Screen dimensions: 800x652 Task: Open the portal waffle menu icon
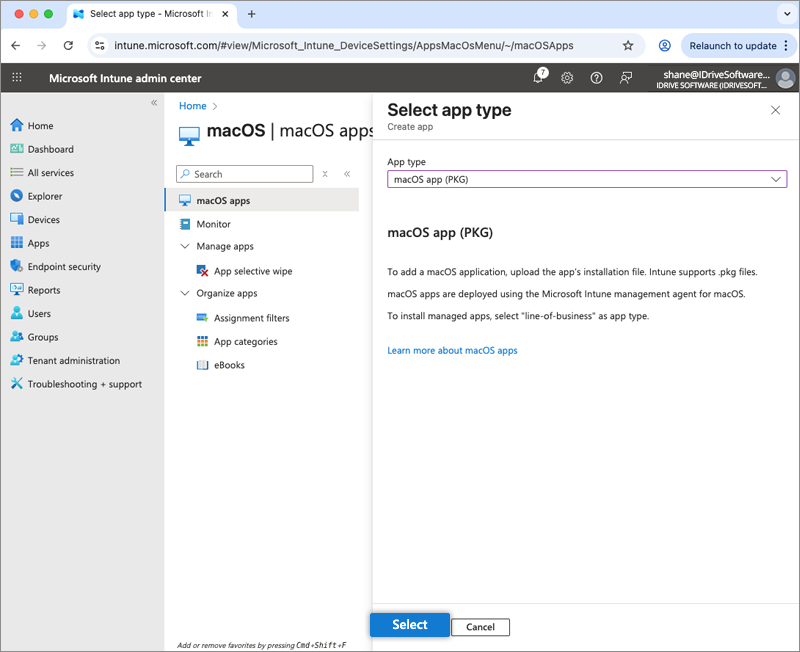pyautogui.click(x=17, y=78)
